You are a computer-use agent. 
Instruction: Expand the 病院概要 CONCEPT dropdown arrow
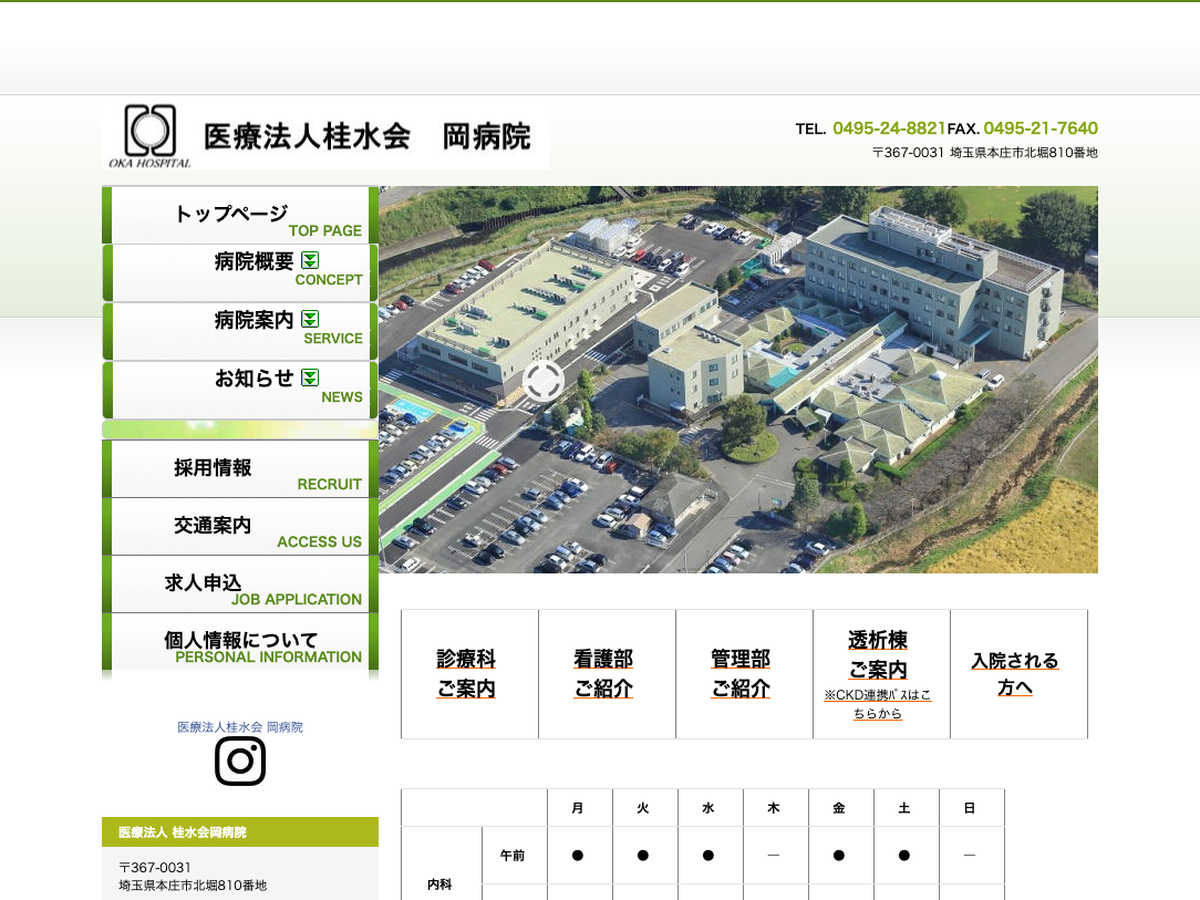(310, 260)
